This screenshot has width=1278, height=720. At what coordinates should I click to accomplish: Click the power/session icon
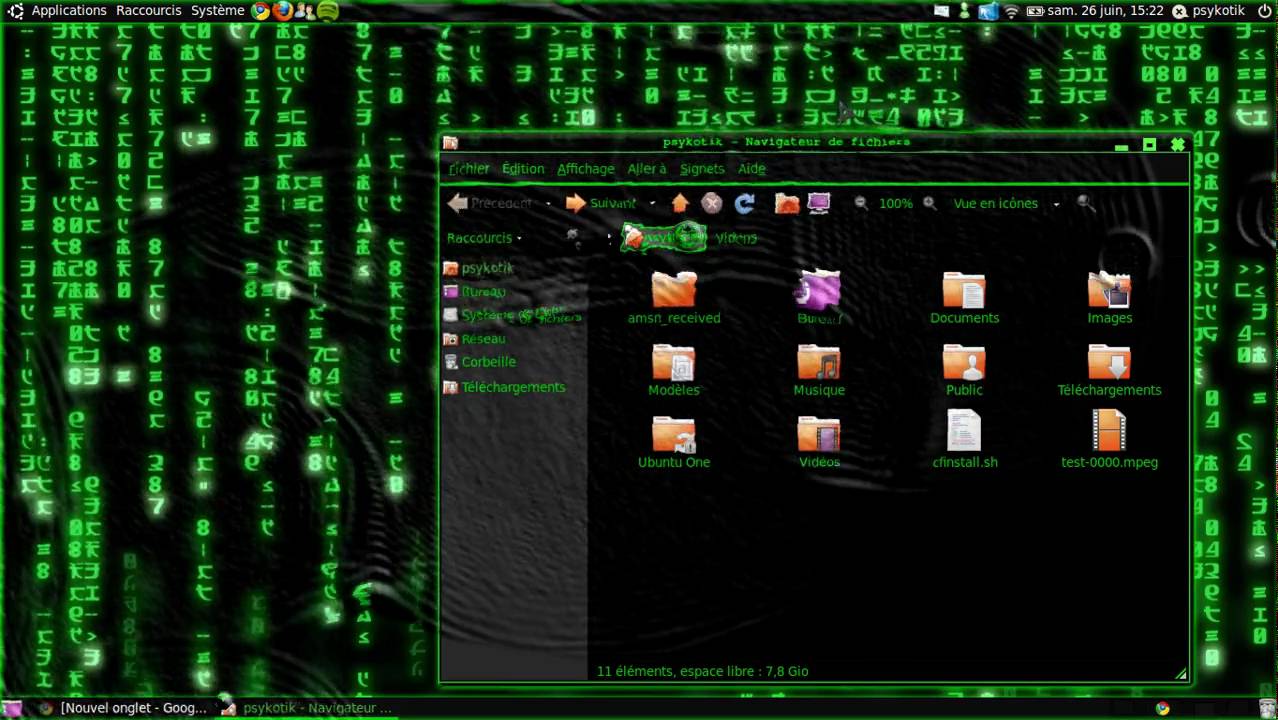1263,11
